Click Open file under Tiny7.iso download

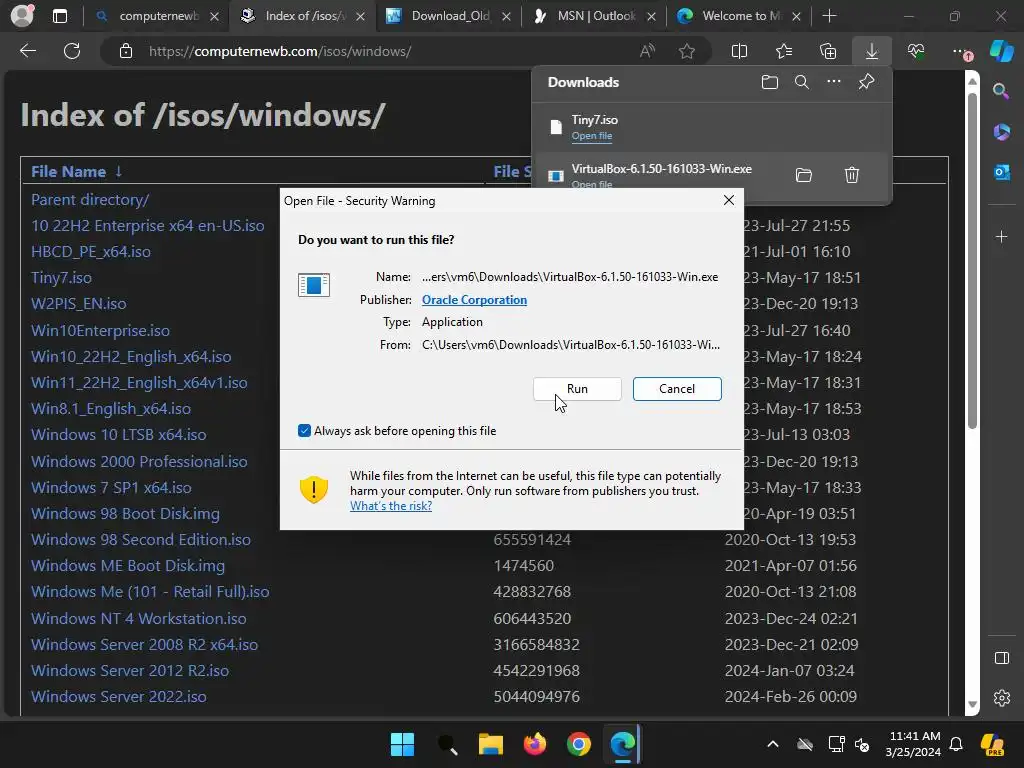[592, 136]
